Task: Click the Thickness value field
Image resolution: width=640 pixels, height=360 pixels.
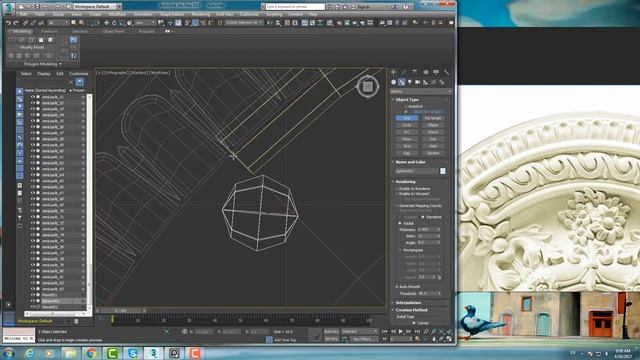Action: pos(427,230)
